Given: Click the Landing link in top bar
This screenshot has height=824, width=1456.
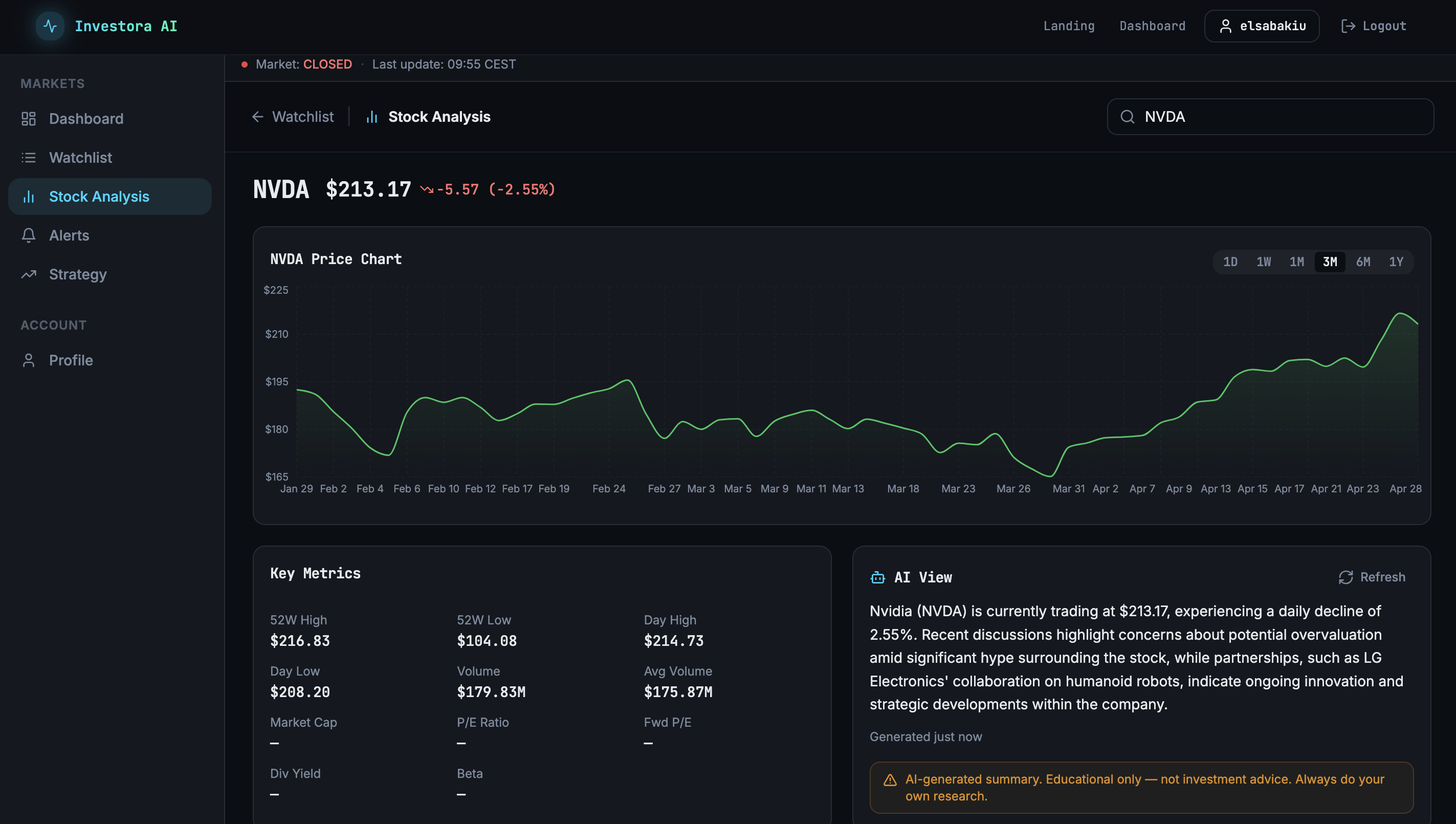Looking at the screenshot, I should tap(1069, 26).
